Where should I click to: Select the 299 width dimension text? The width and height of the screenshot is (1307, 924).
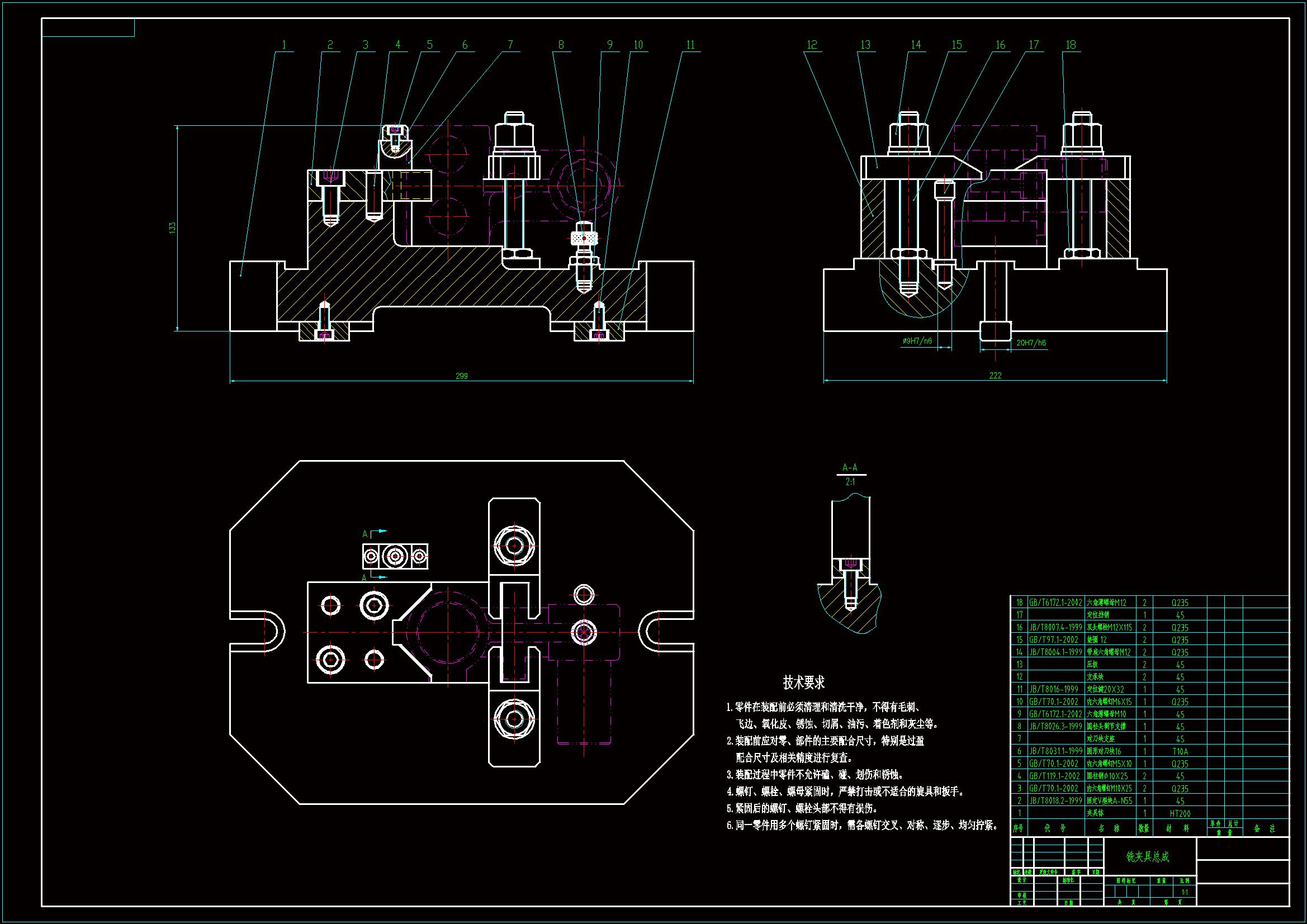462,376
